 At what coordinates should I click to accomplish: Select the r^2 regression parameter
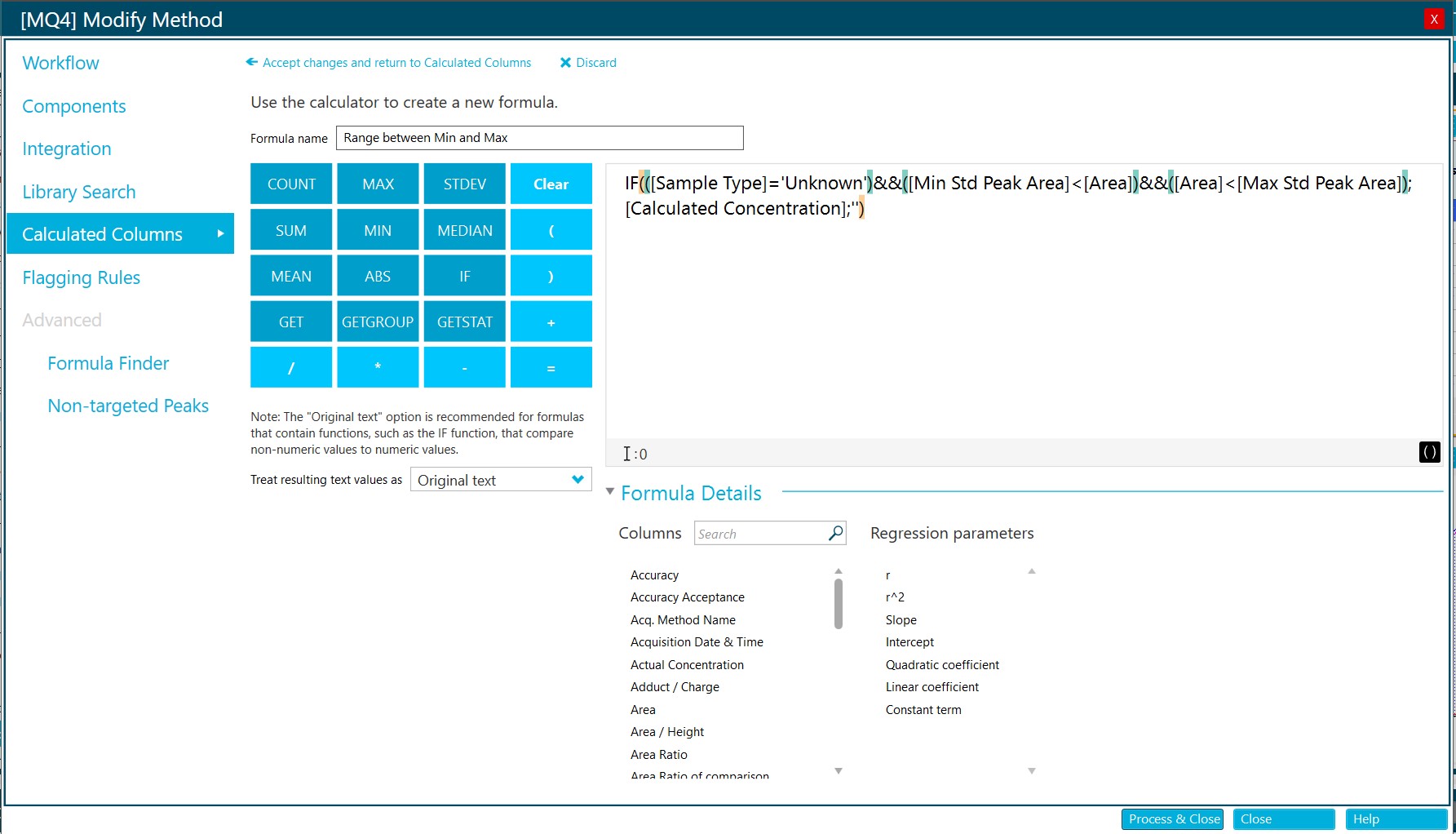click(x=895, y=597)
